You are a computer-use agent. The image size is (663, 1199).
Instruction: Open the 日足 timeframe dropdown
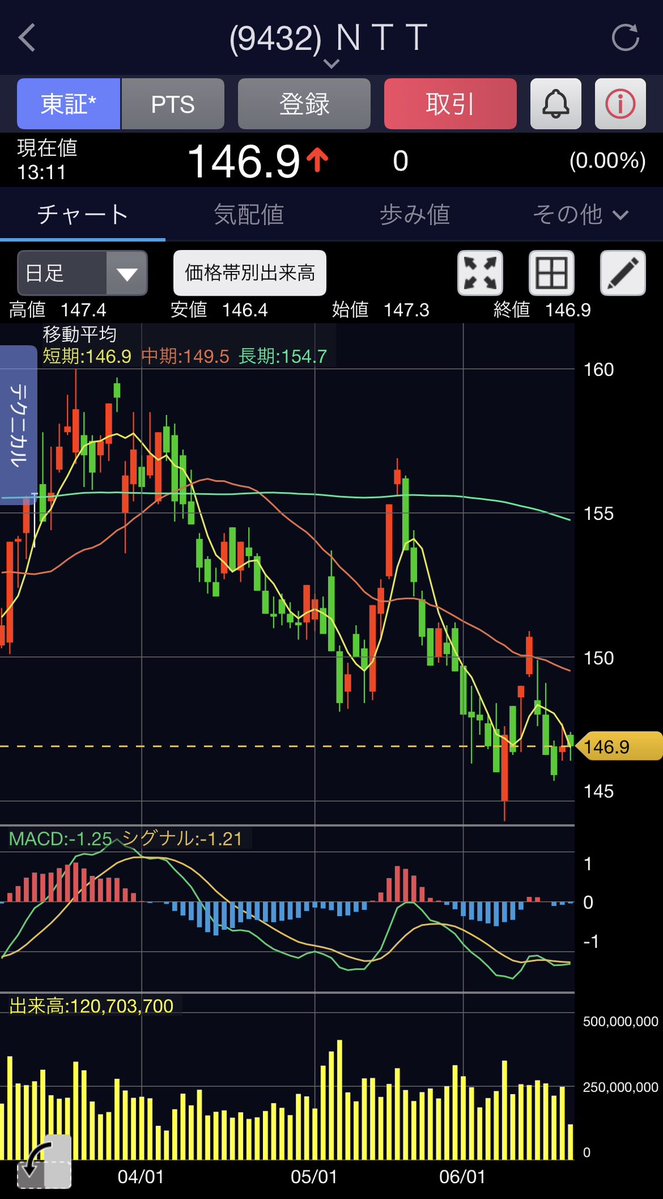tap(82, 273)
